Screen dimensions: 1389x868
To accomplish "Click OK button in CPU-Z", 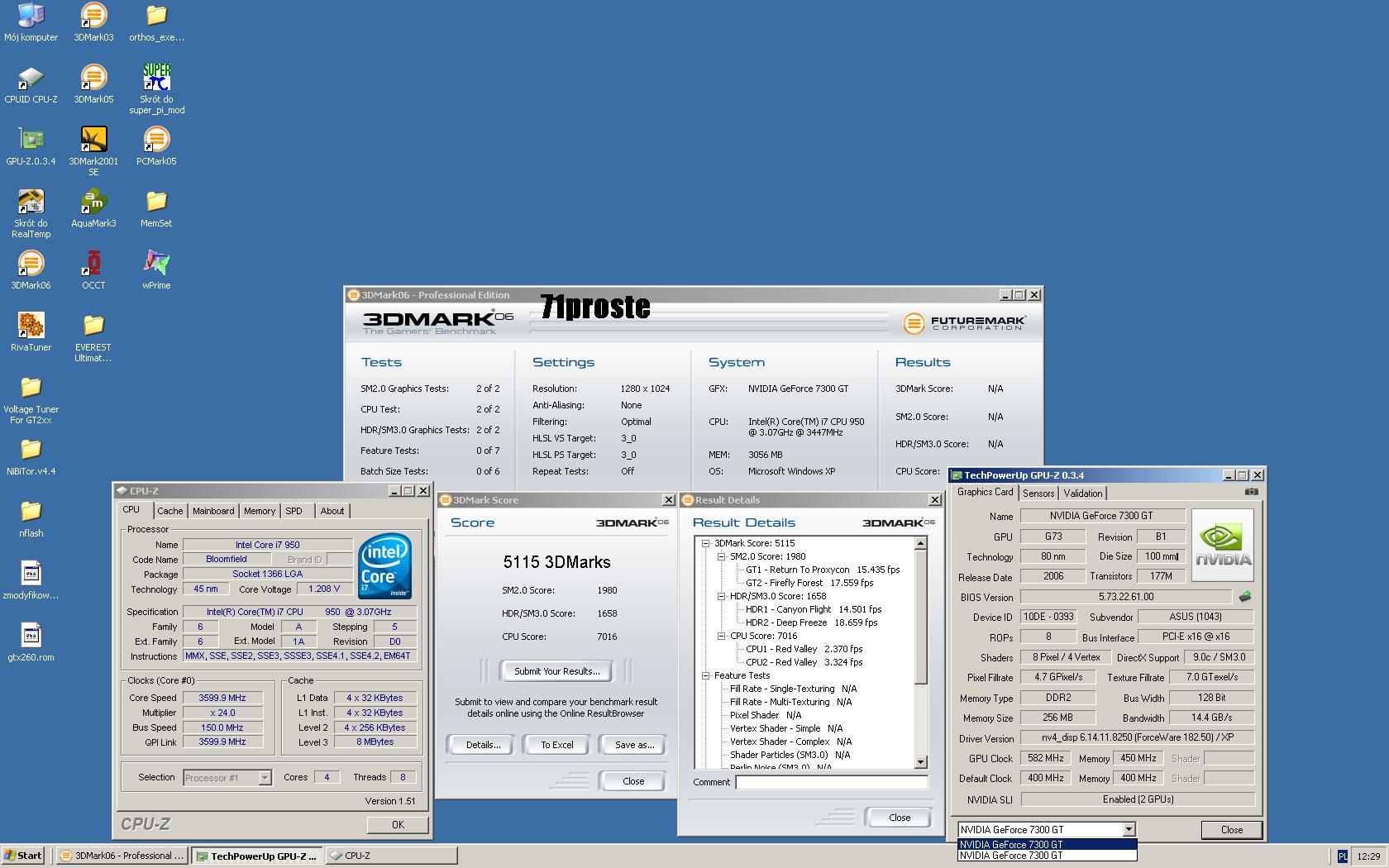I will 398,824.
